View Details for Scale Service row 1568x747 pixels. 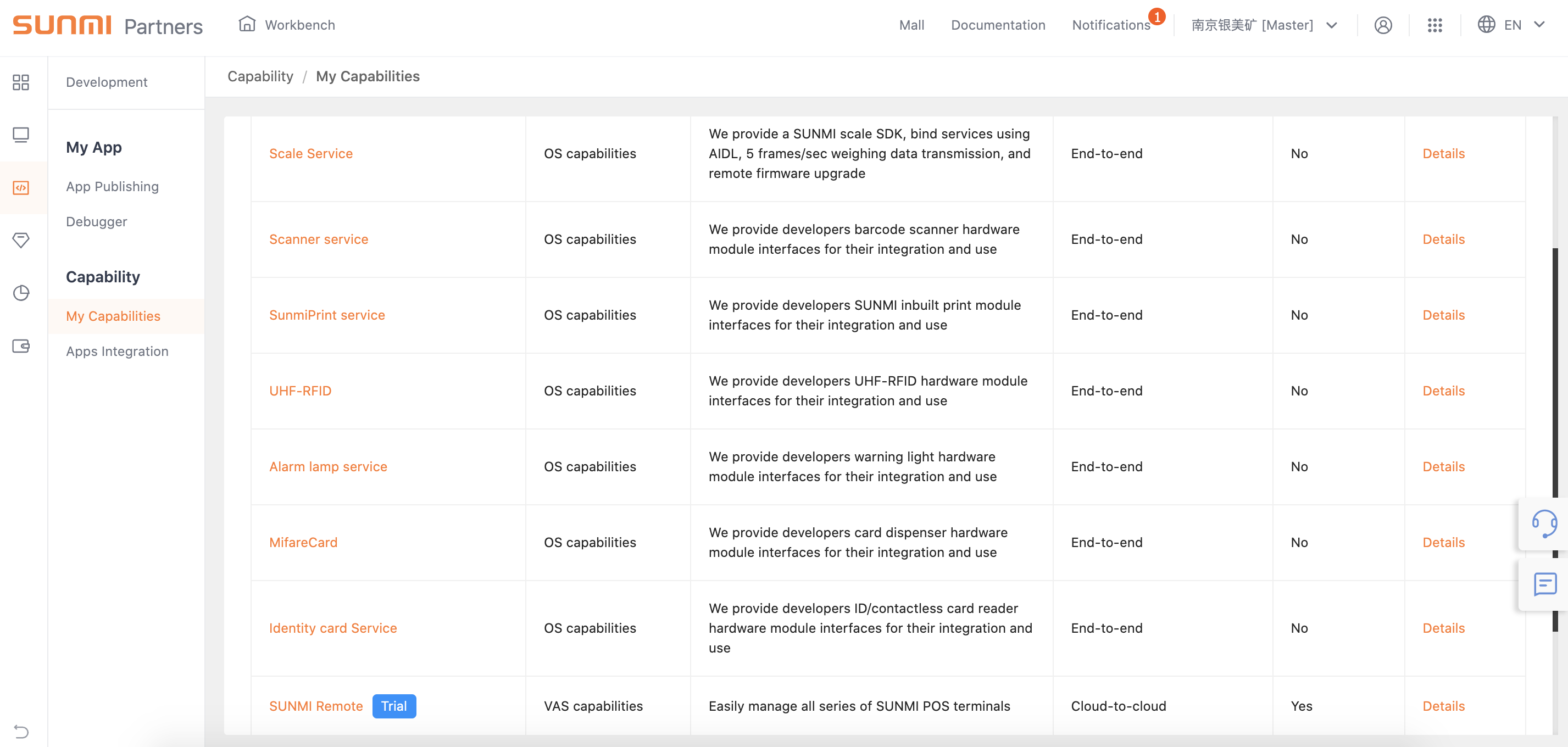pos(1443,153)
